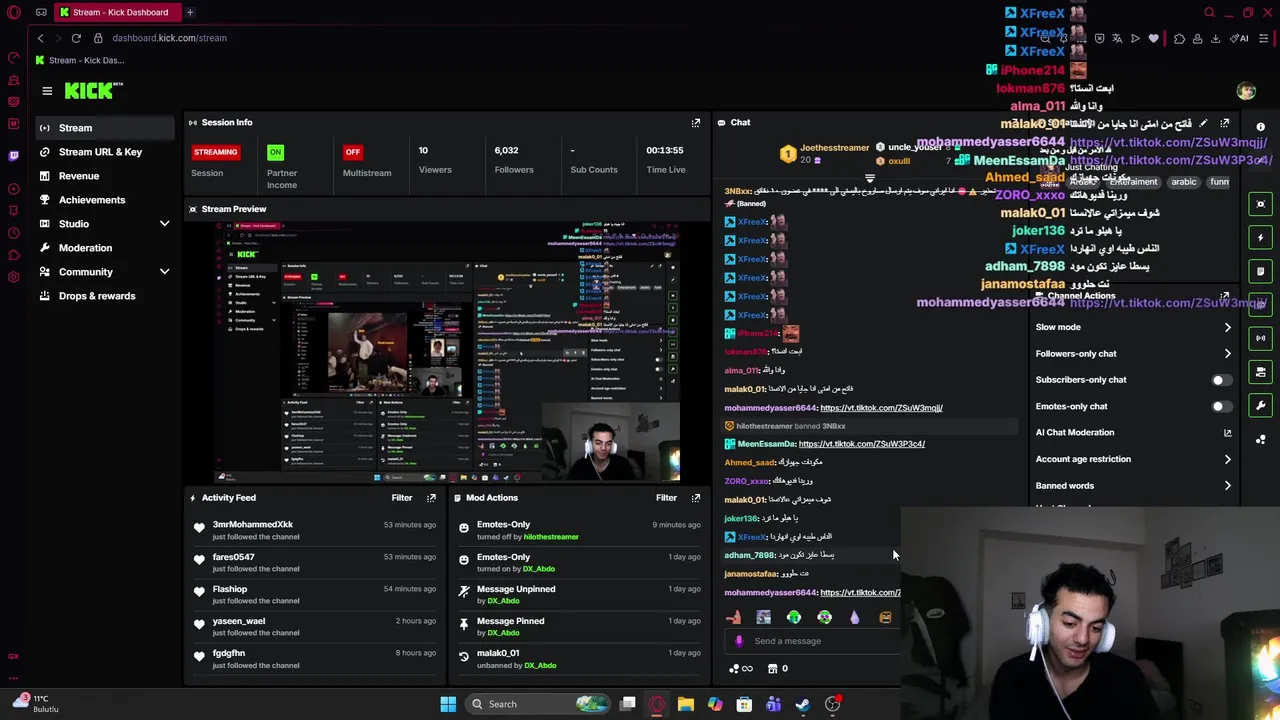
Task: Insert the purple crystal emote
Action: (854, 617)
